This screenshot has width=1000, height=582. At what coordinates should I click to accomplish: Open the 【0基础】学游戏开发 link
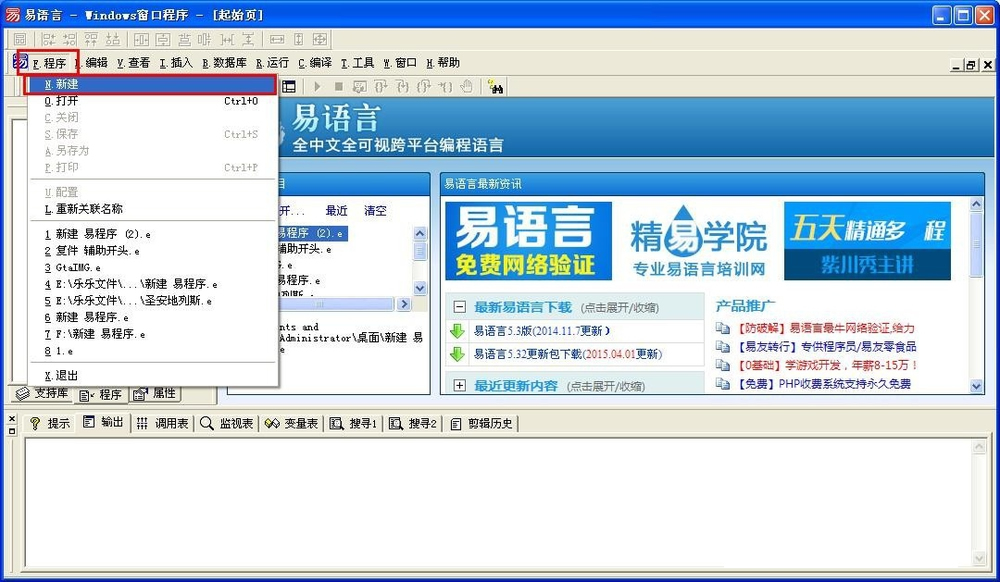coord(827,365)
